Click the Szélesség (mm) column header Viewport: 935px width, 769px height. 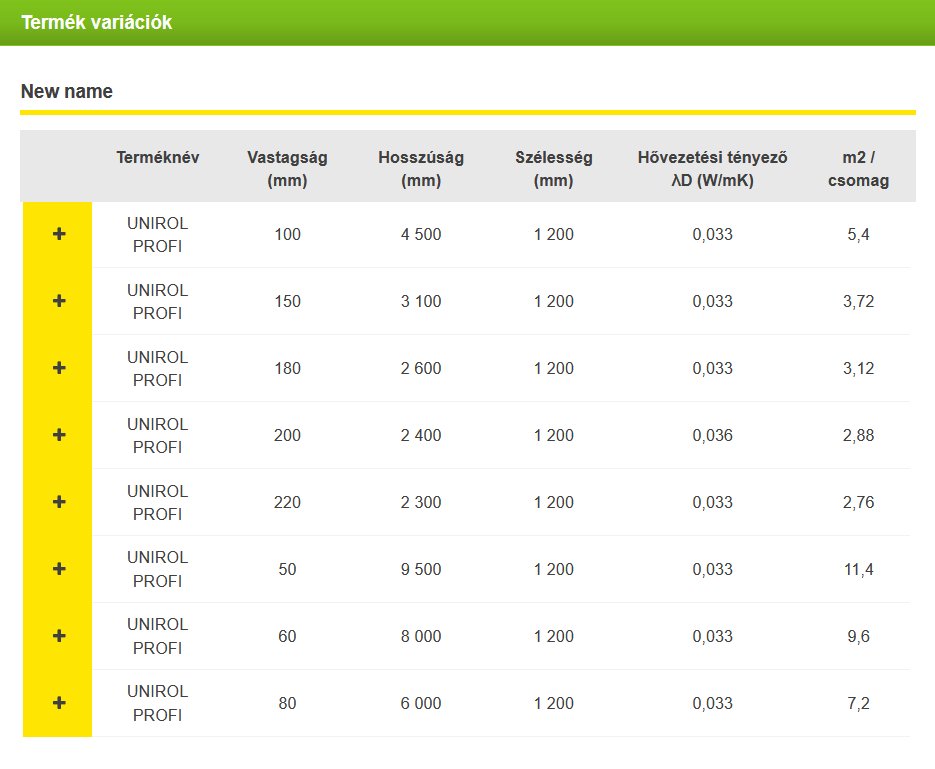554,169
